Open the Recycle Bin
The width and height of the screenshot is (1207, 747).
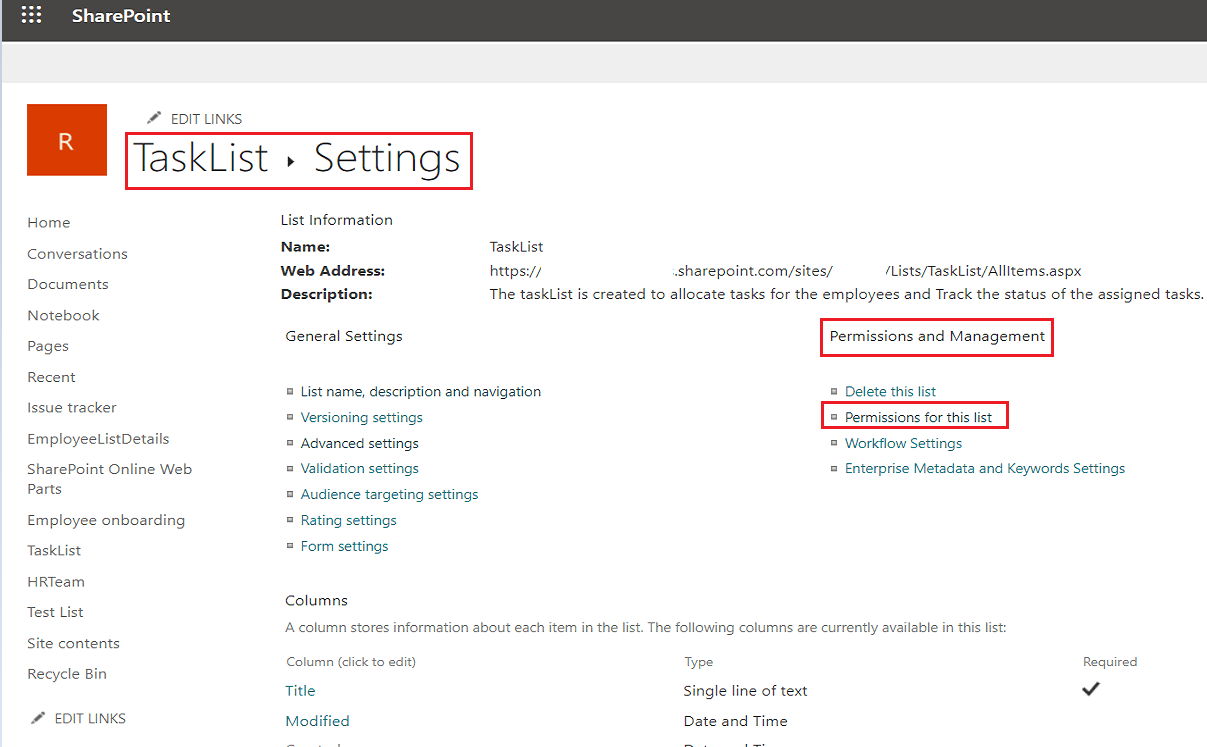coord(67,674)
